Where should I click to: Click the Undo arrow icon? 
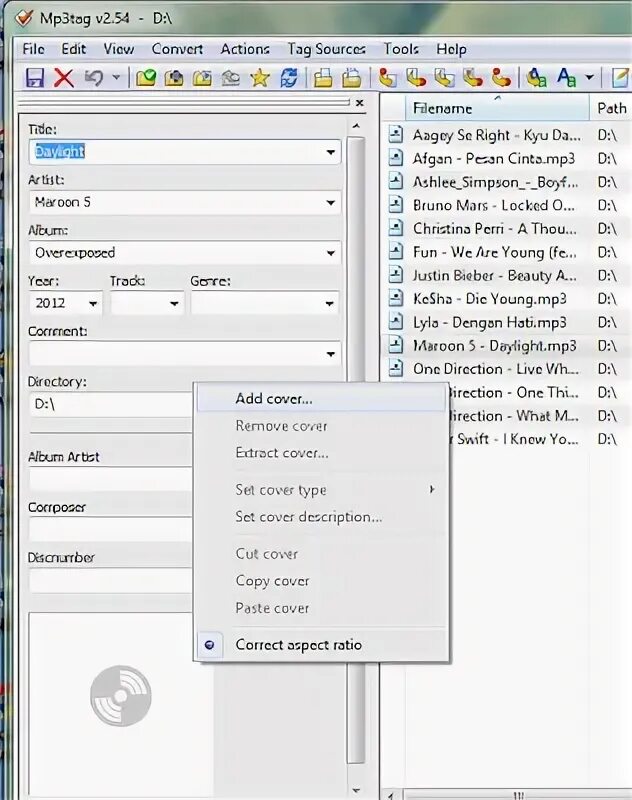click(93, 78)
